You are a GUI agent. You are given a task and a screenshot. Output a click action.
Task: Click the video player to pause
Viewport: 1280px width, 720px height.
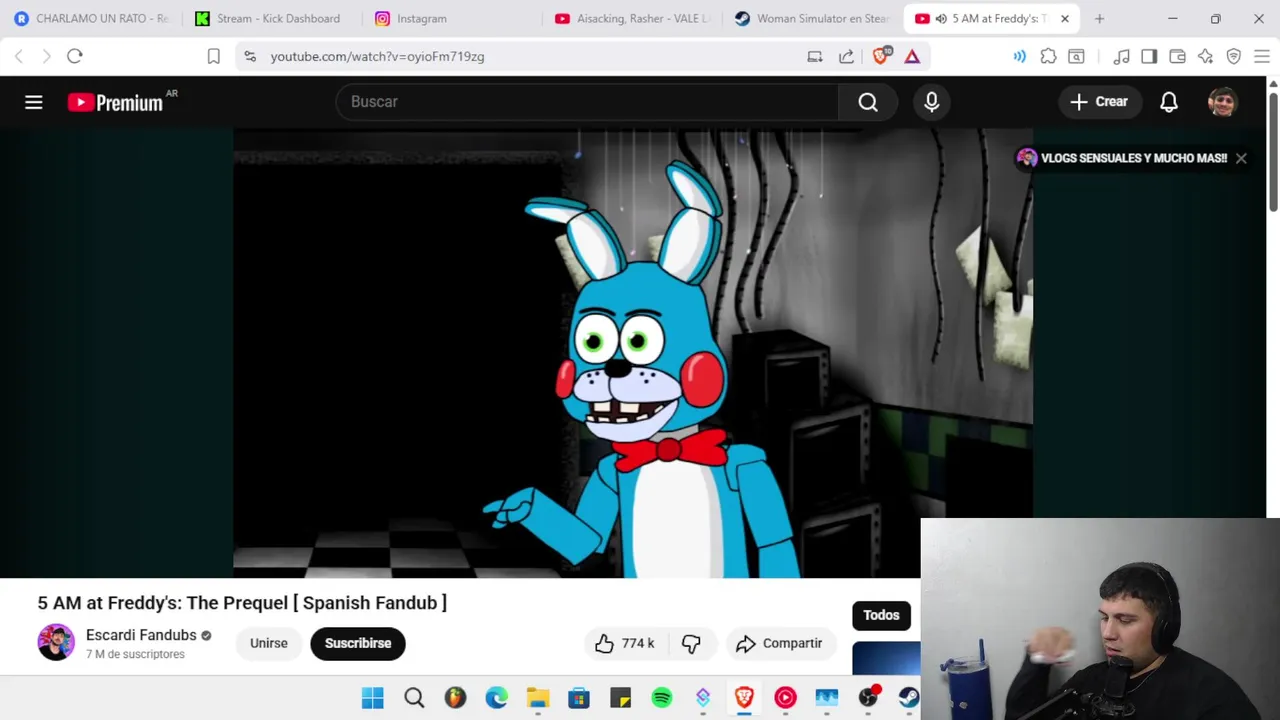[x=632, y=353]
